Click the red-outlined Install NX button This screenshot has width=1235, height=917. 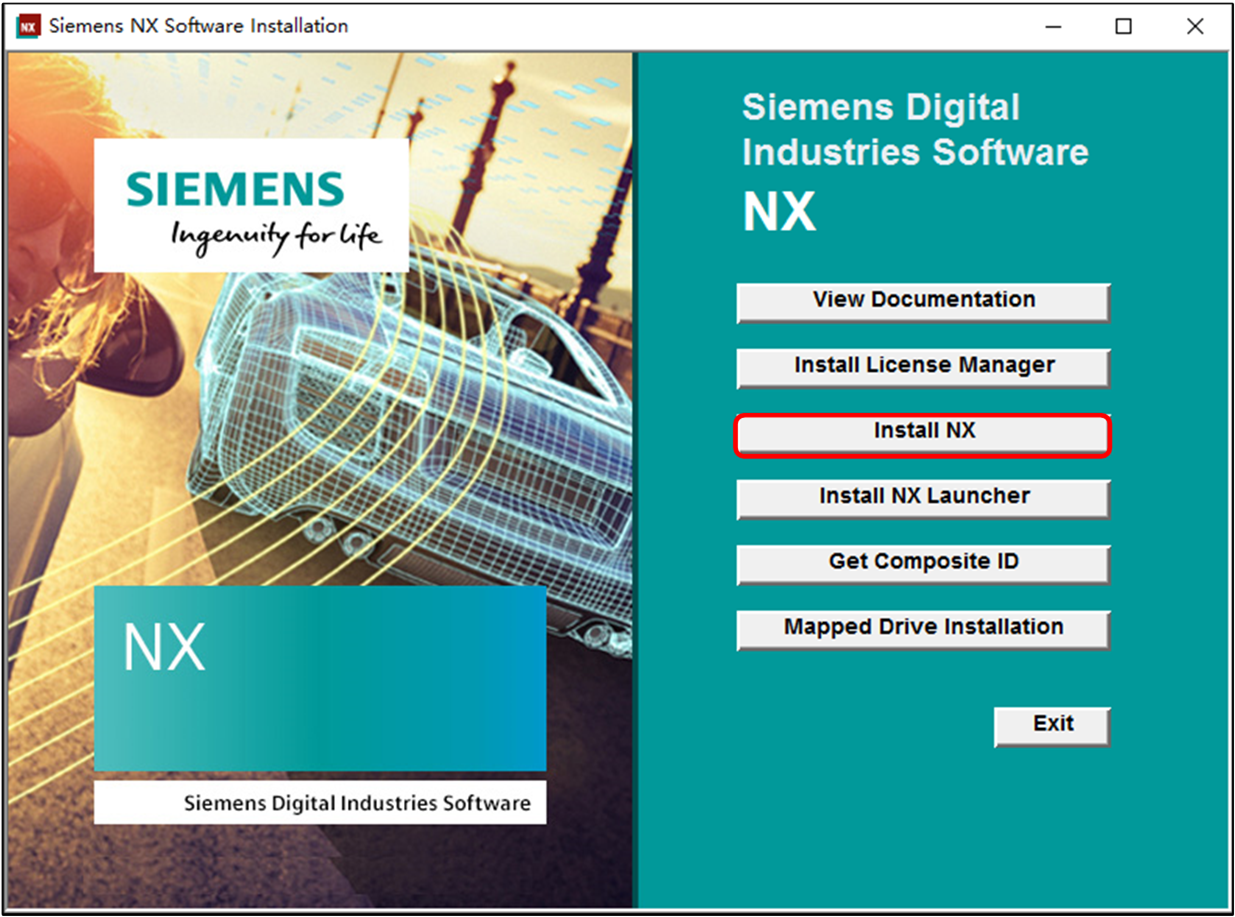(921, 430)
